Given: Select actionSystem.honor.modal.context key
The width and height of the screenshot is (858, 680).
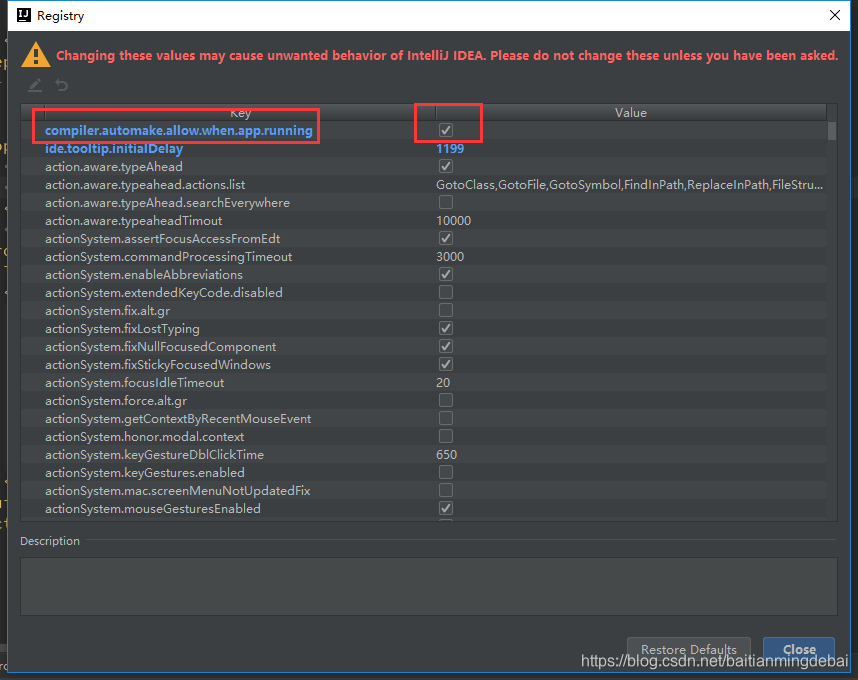Looking at the screenshot, I should (144, 437).
